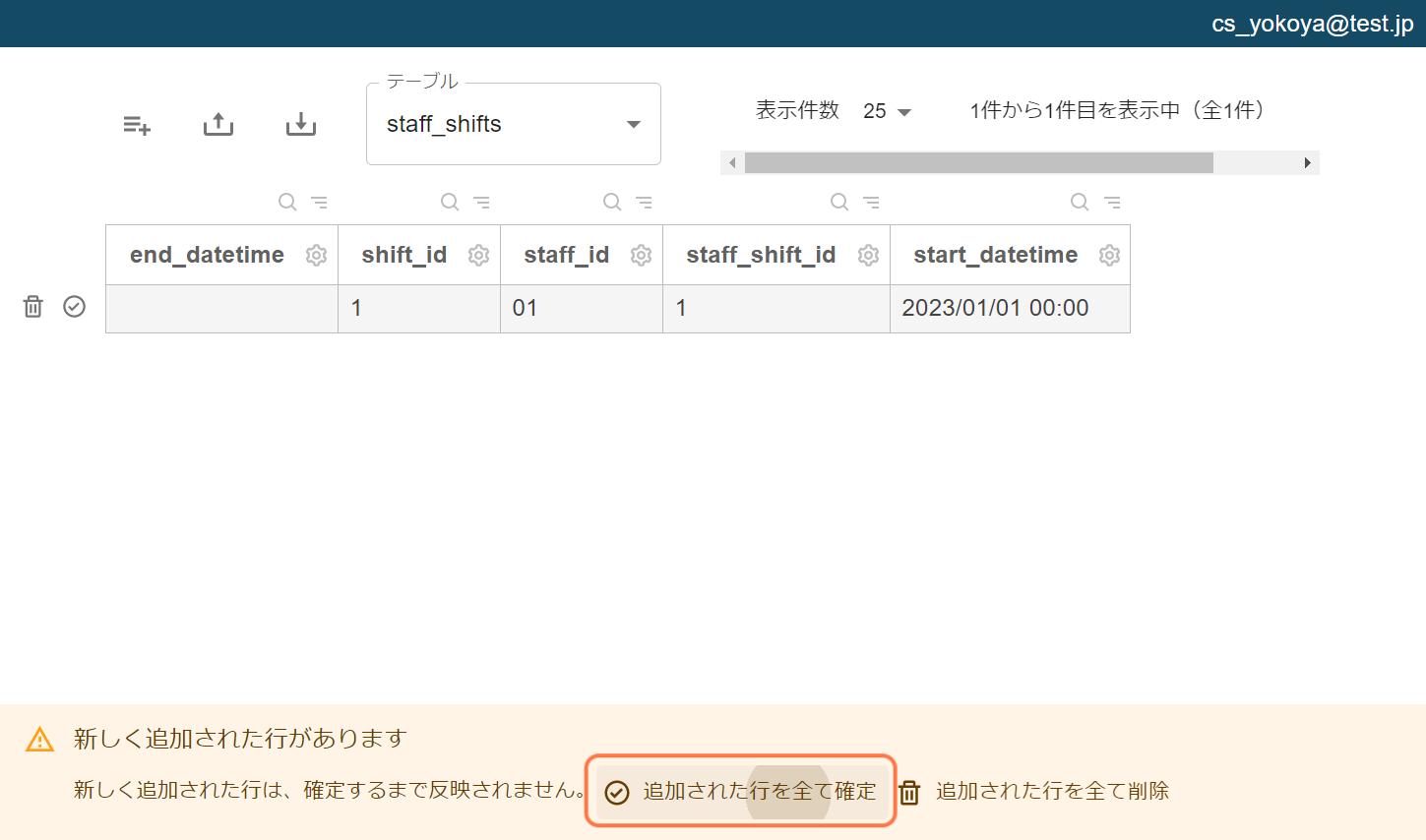The height and width of the screenshot is (840, 1426).
Task: Delete the row using trash icon
Action: [32, 307]
